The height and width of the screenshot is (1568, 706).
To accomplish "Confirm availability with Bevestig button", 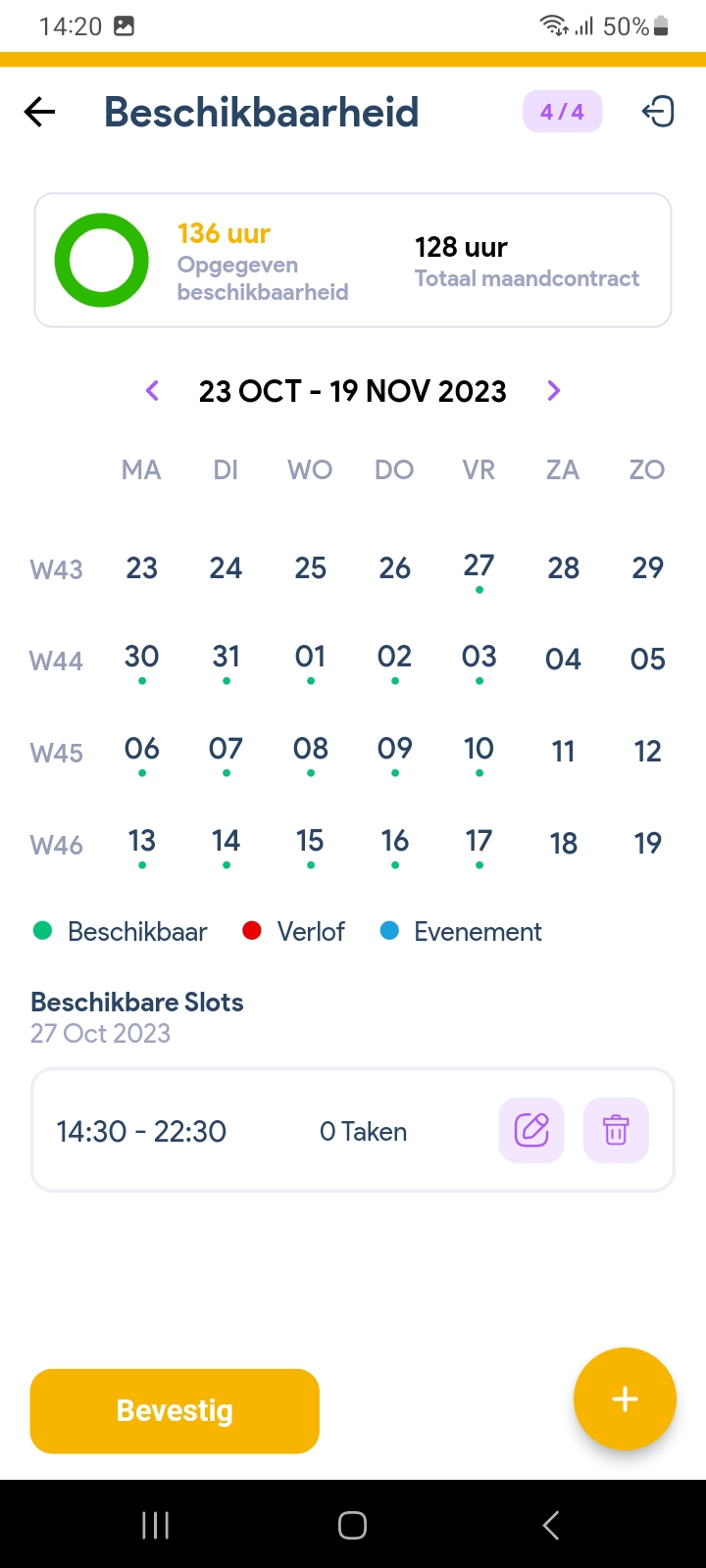I will 175,1411.
